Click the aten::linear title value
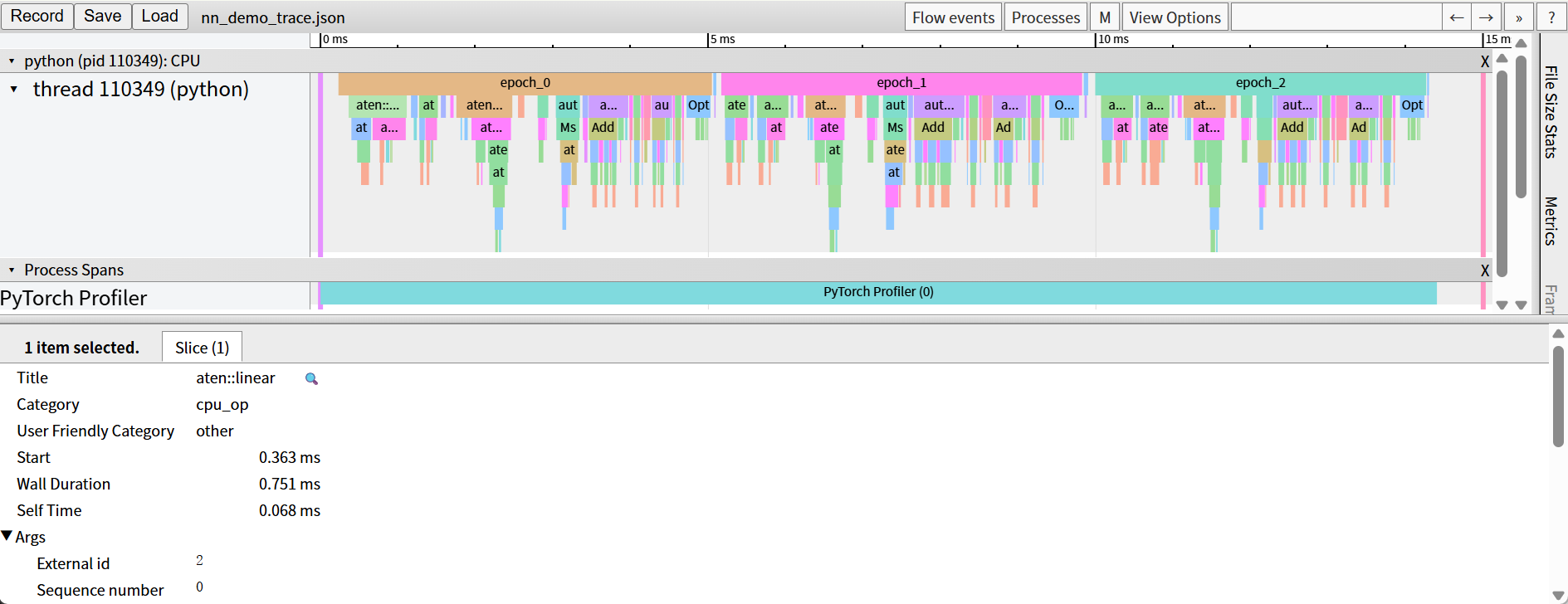The width and height of the screenshot is (1568, 604). tap(236, 378)
